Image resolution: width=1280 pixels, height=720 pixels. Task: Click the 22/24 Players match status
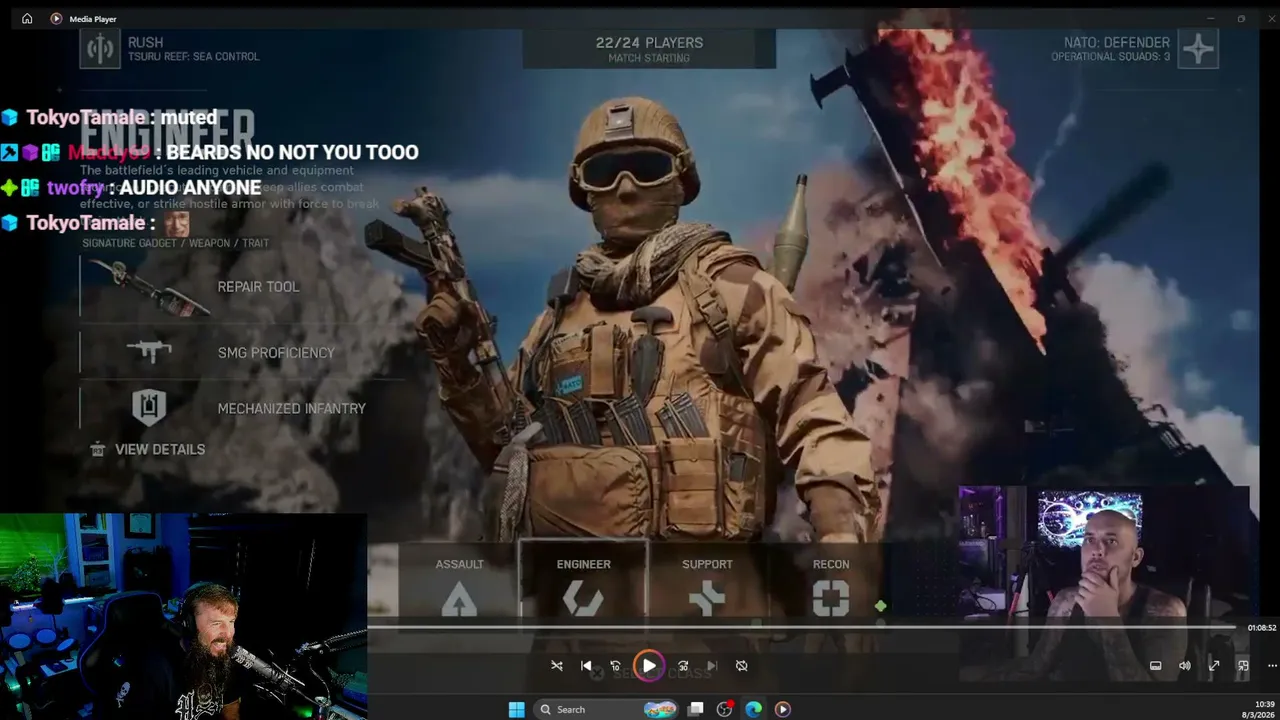point(649,49)
